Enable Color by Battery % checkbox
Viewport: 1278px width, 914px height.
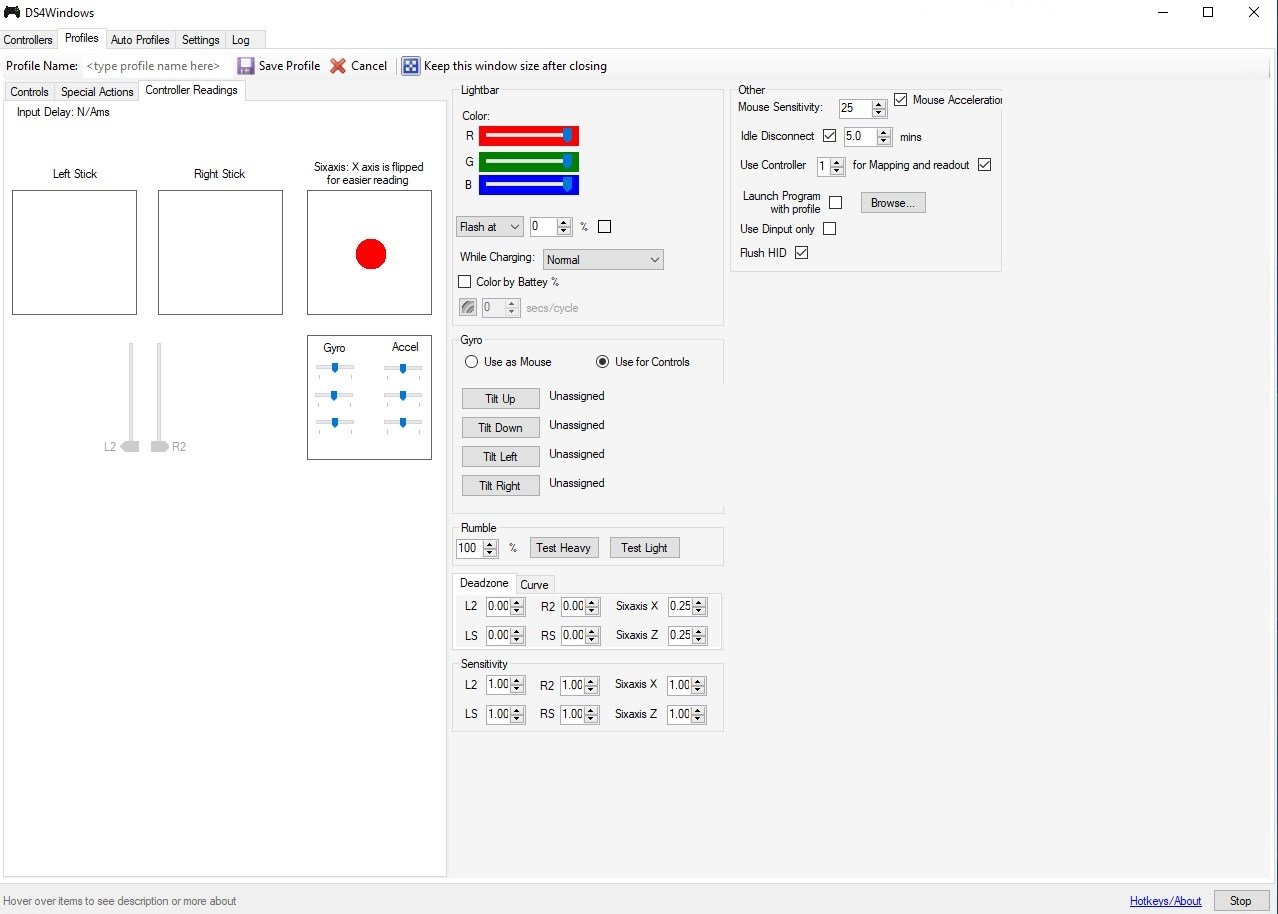(x=464, y=282)
